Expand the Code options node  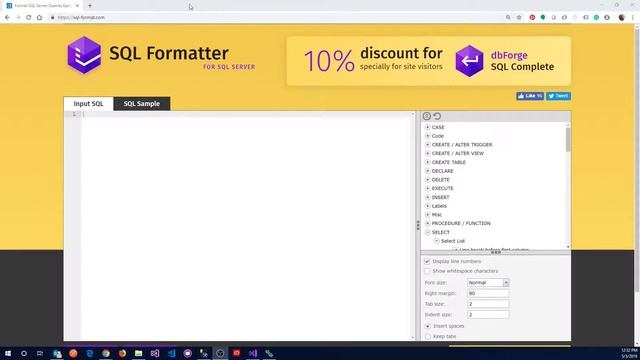tap(427, 136)
